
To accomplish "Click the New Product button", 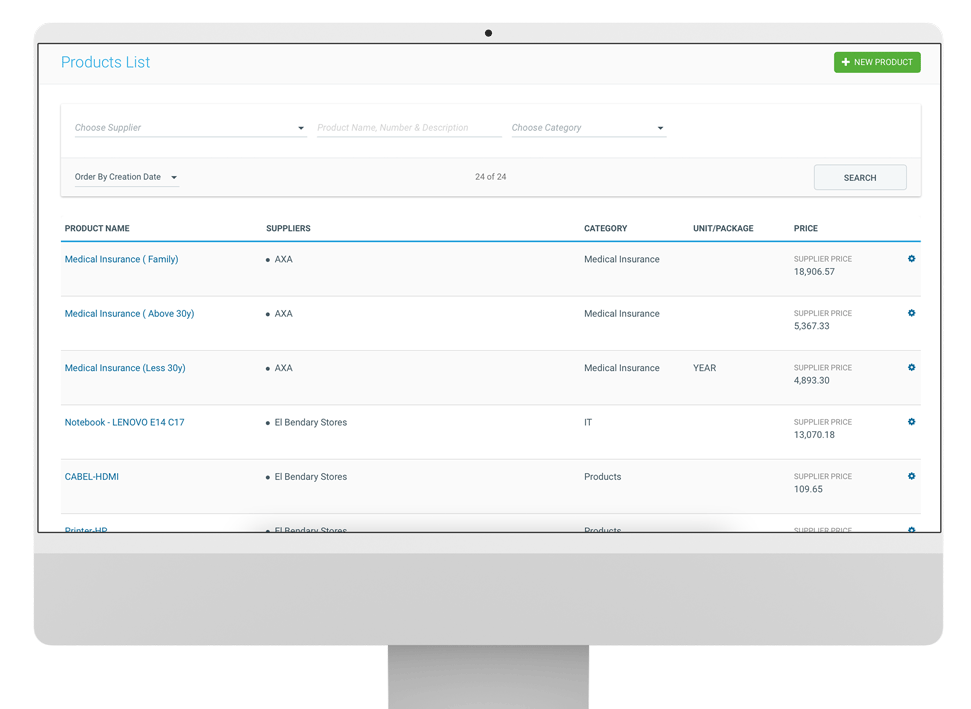I will 877,62.
